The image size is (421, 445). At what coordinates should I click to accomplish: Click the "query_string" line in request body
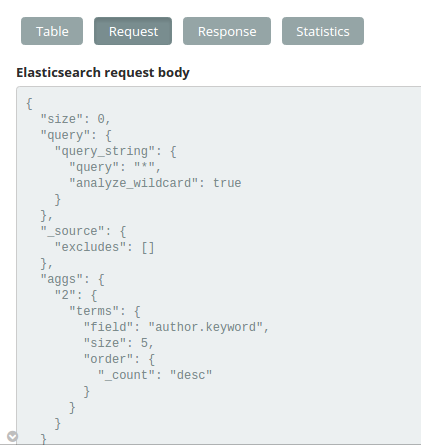pos(115,151)
